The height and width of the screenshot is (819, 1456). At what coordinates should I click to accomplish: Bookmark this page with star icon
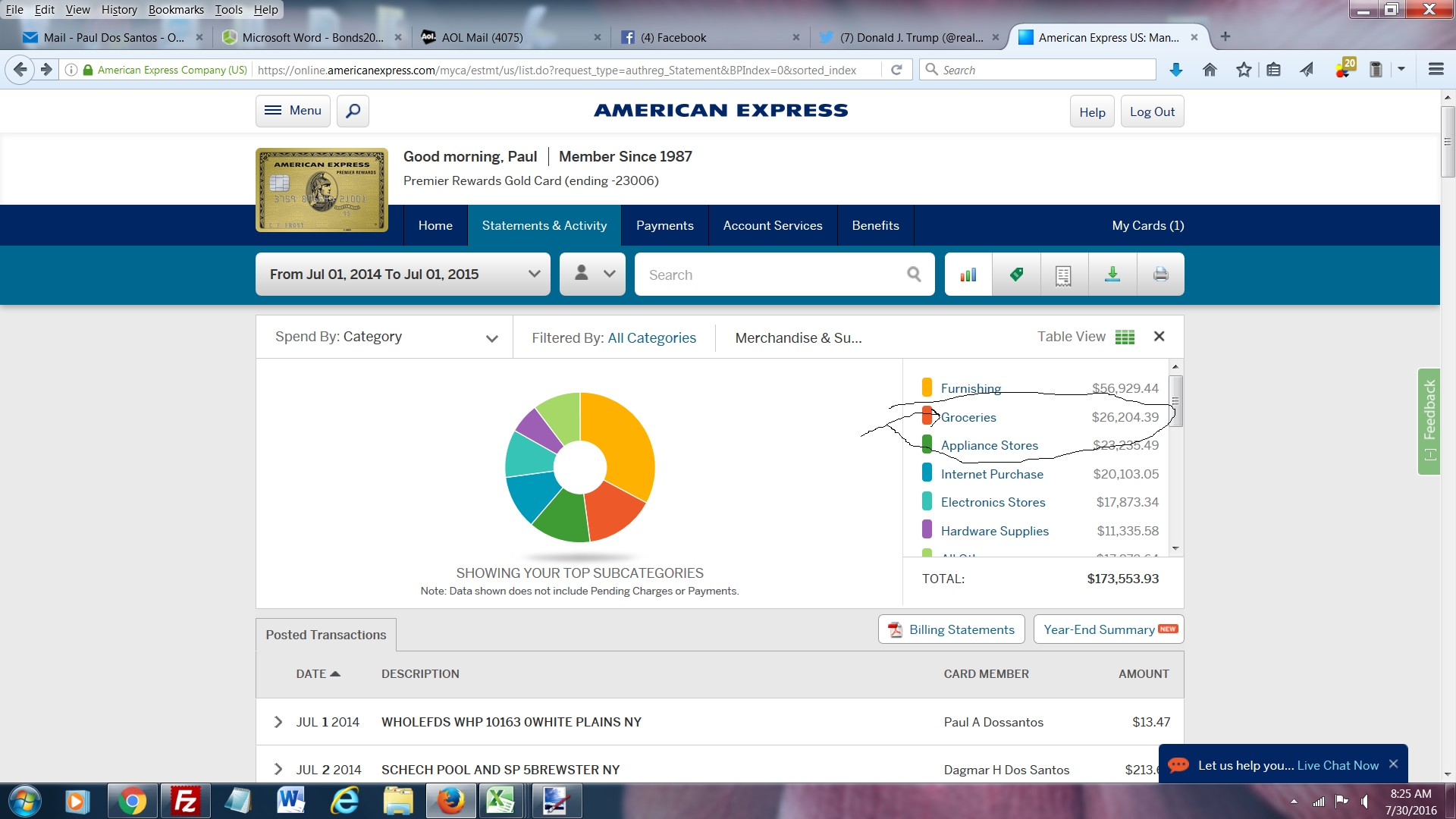(x=1244, y=70)
